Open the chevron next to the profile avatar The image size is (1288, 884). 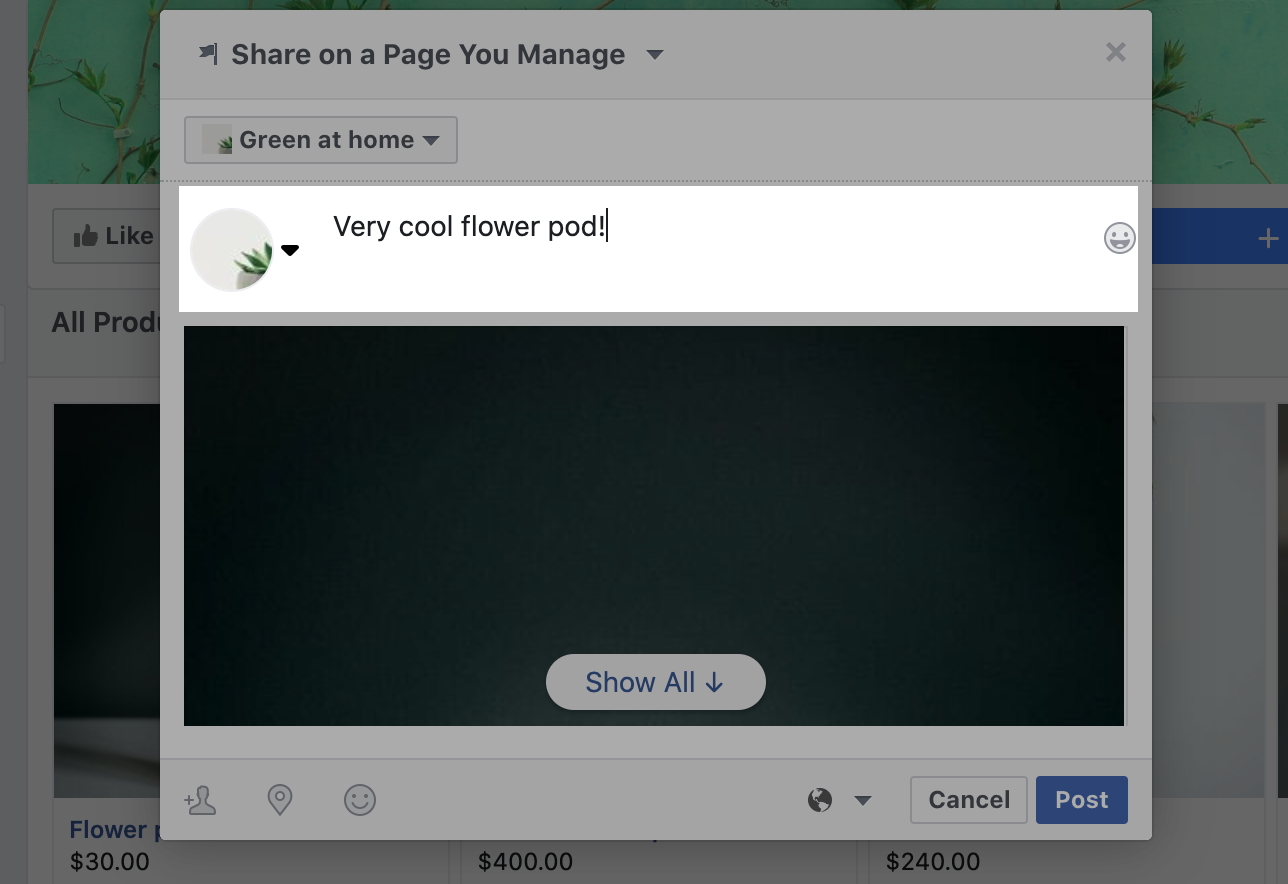[x=290, y=250]
